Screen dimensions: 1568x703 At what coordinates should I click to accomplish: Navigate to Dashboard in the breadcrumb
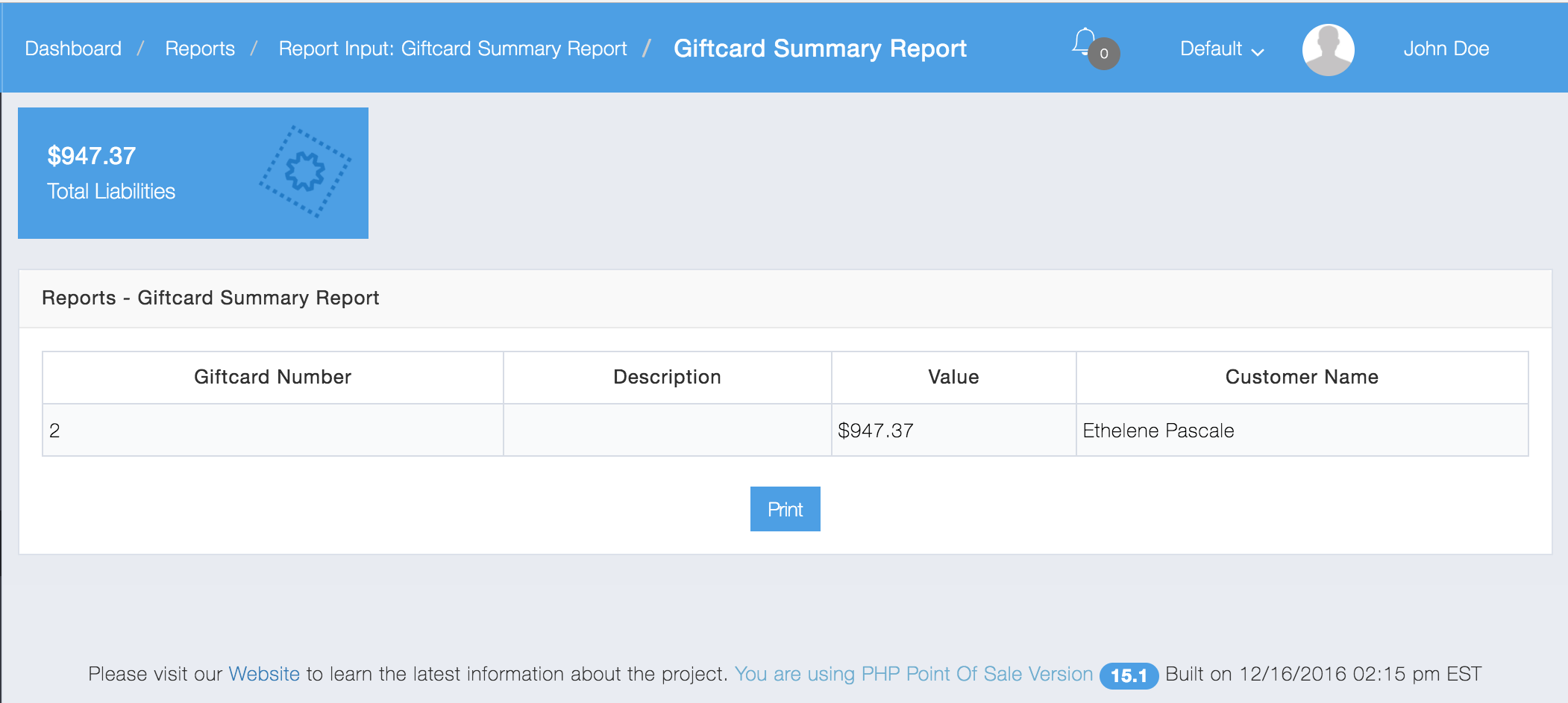tap(73, 49)
